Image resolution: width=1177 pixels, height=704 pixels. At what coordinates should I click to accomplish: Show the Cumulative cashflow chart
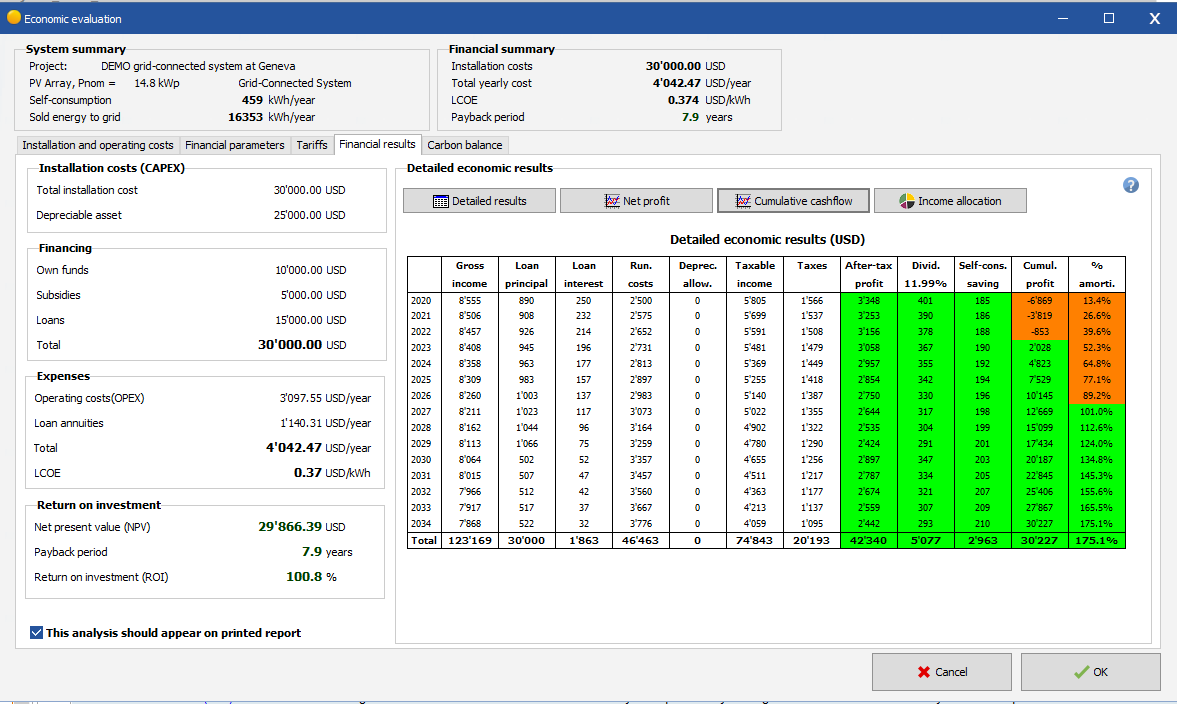pos(793,201)
